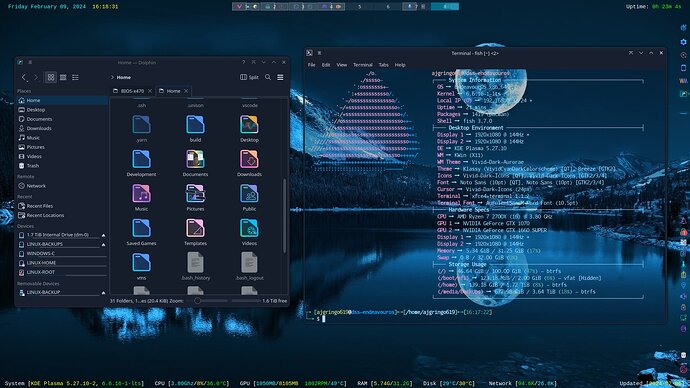Open WINDOWS-C device
Screen dimensions: 690x388
click(62, 253)
